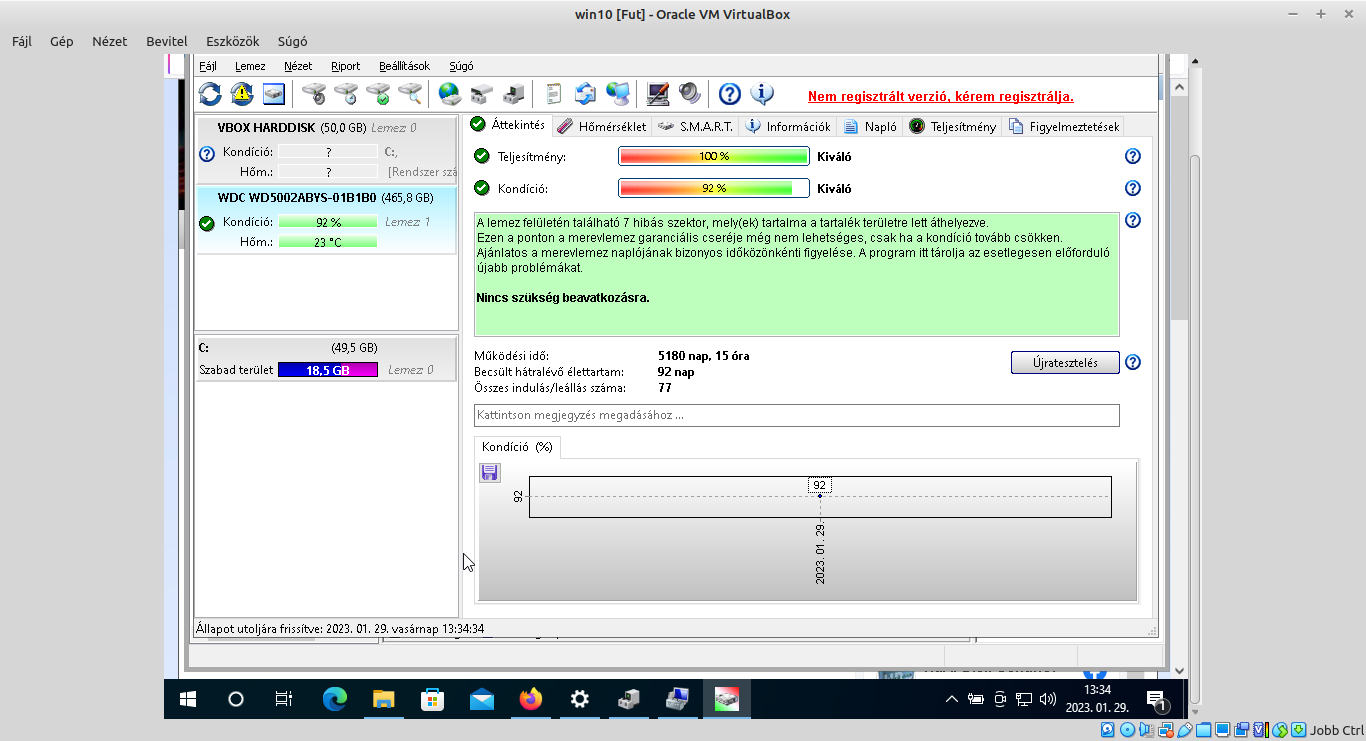Click the blue question mark help toolbar icon
Screen dimensions: 1366x741
coord(730,94)
